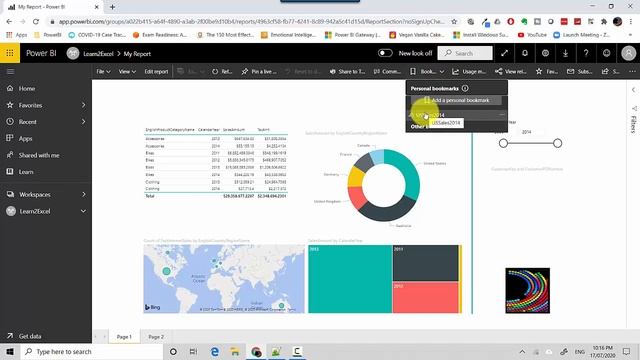Image resolution: width=640 pixels, height=360 pixels.
Task: Open Shared with me
Action: pos(39,155)
